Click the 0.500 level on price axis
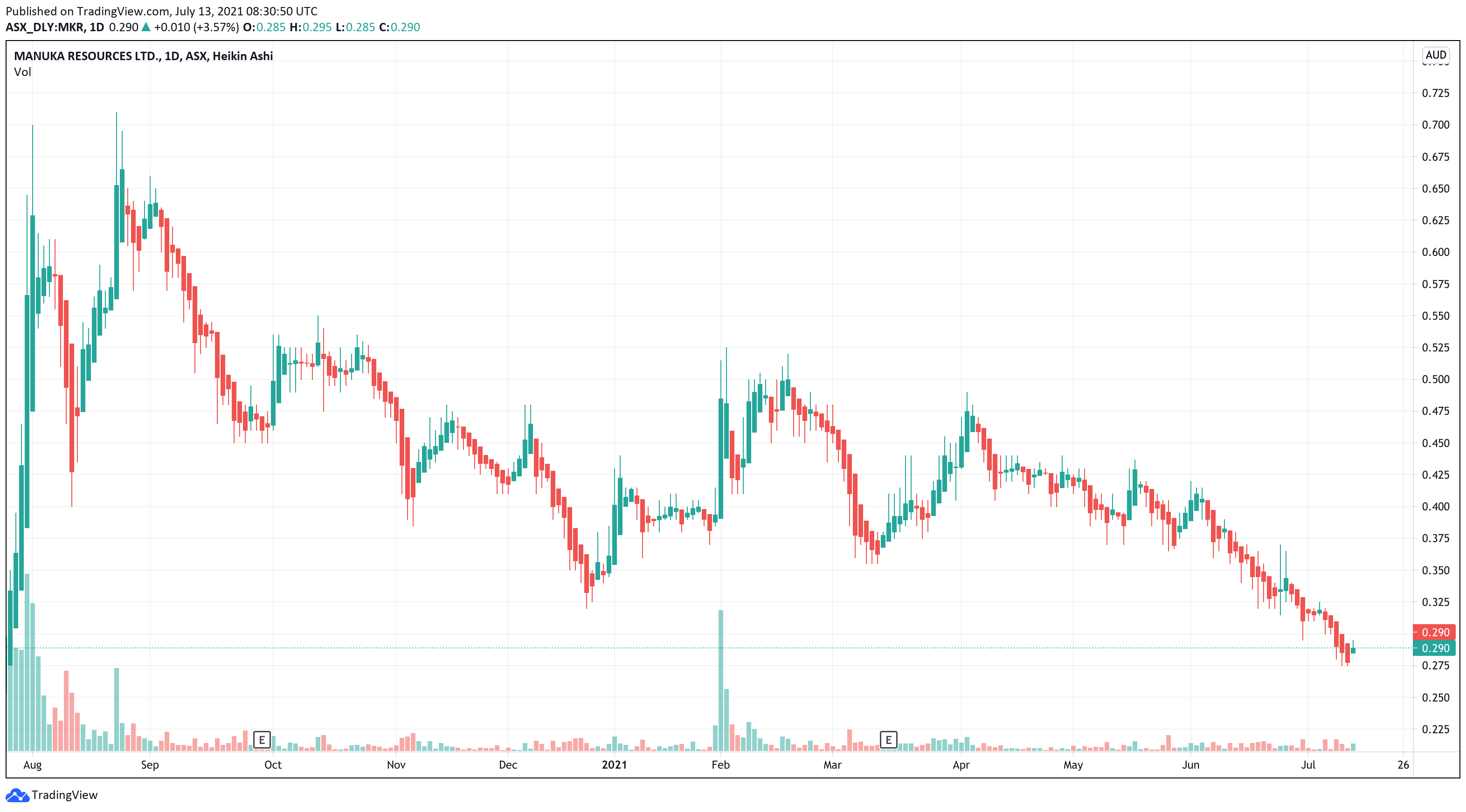Viewport: 1466px width, 812px height. tap(1435, 379)
